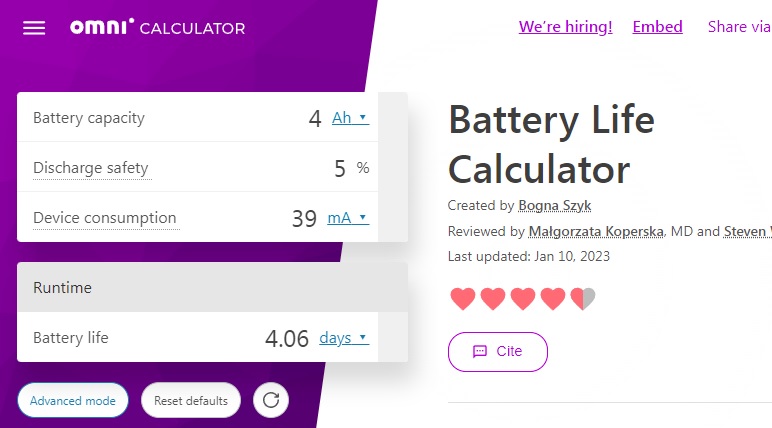Open the Ah battery capacity unit dropdown
The image size is (772, 428).
click(x=350, y=118)
